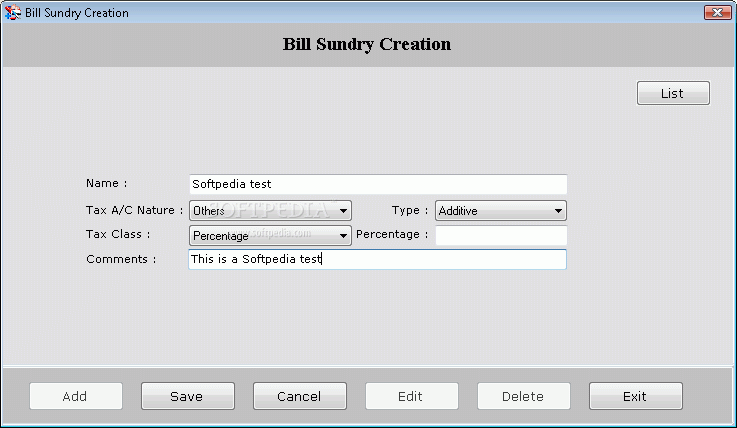This screenshot has height=428, width=737.
Task: Click the Add button
Action: pos(76,396)
